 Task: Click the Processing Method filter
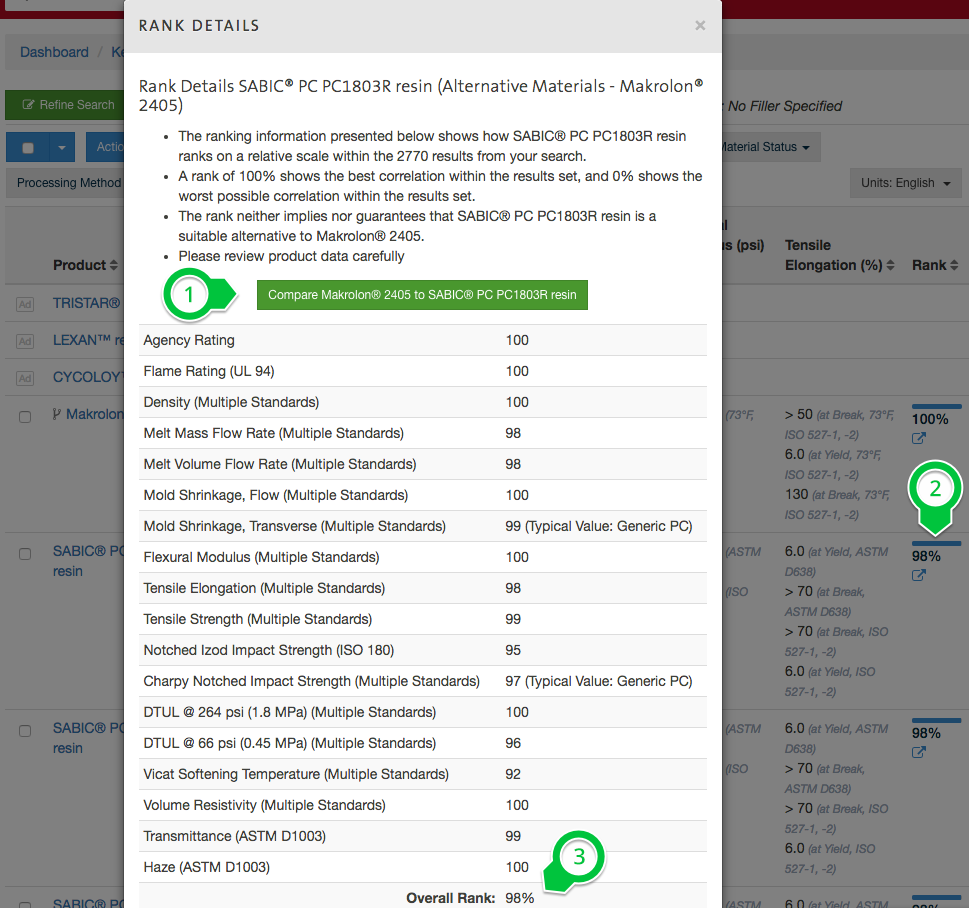[65, 183]
